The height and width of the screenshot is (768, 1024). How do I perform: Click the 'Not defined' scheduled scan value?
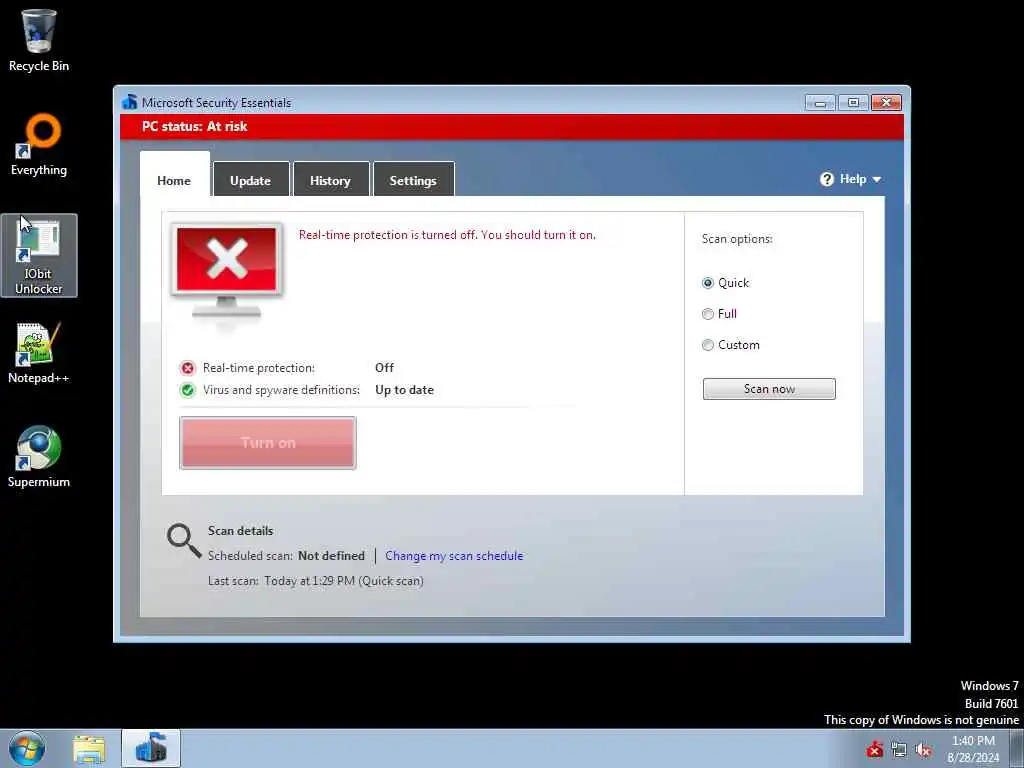pyautogui.click(x=332, y=556)
